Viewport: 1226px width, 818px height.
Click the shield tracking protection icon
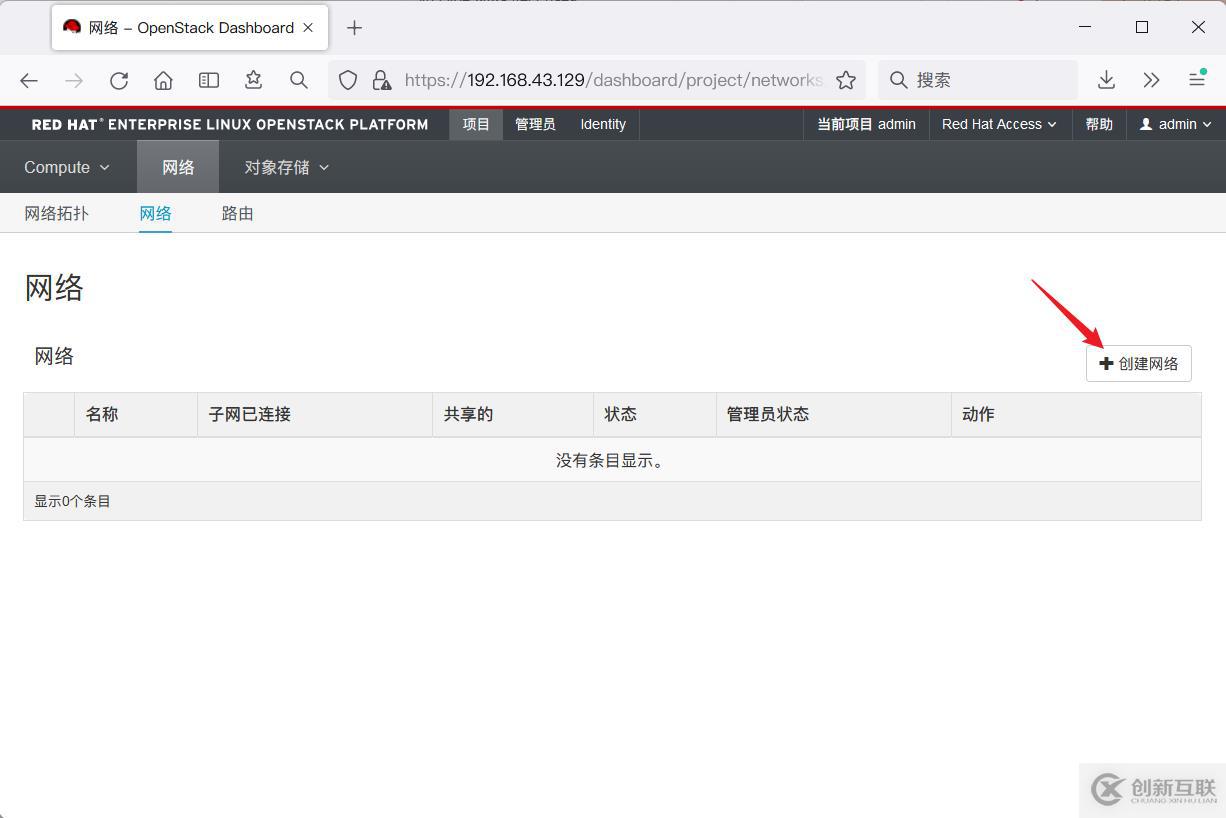[348, 80]
